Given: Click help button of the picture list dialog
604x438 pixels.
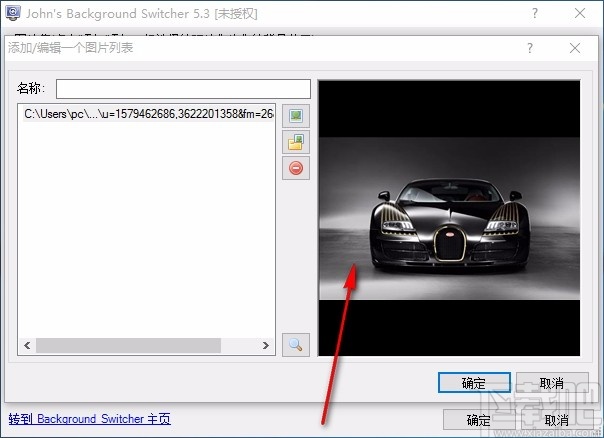Looking at the screenshot, I should point(530,48).
